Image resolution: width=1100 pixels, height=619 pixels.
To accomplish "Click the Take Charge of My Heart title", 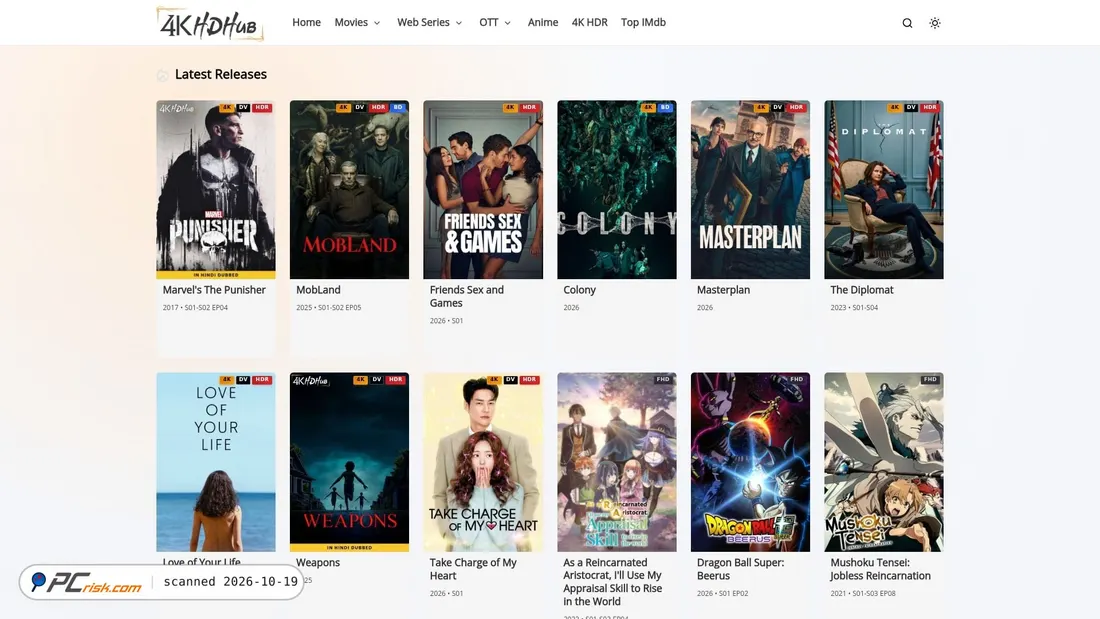I will pos(473,569).
